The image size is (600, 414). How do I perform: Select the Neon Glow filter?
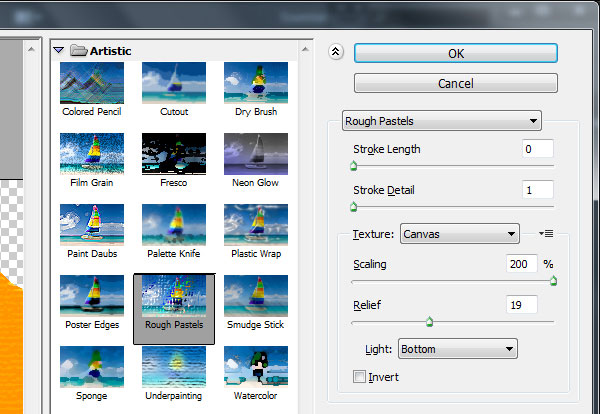[x=256, y=154]
